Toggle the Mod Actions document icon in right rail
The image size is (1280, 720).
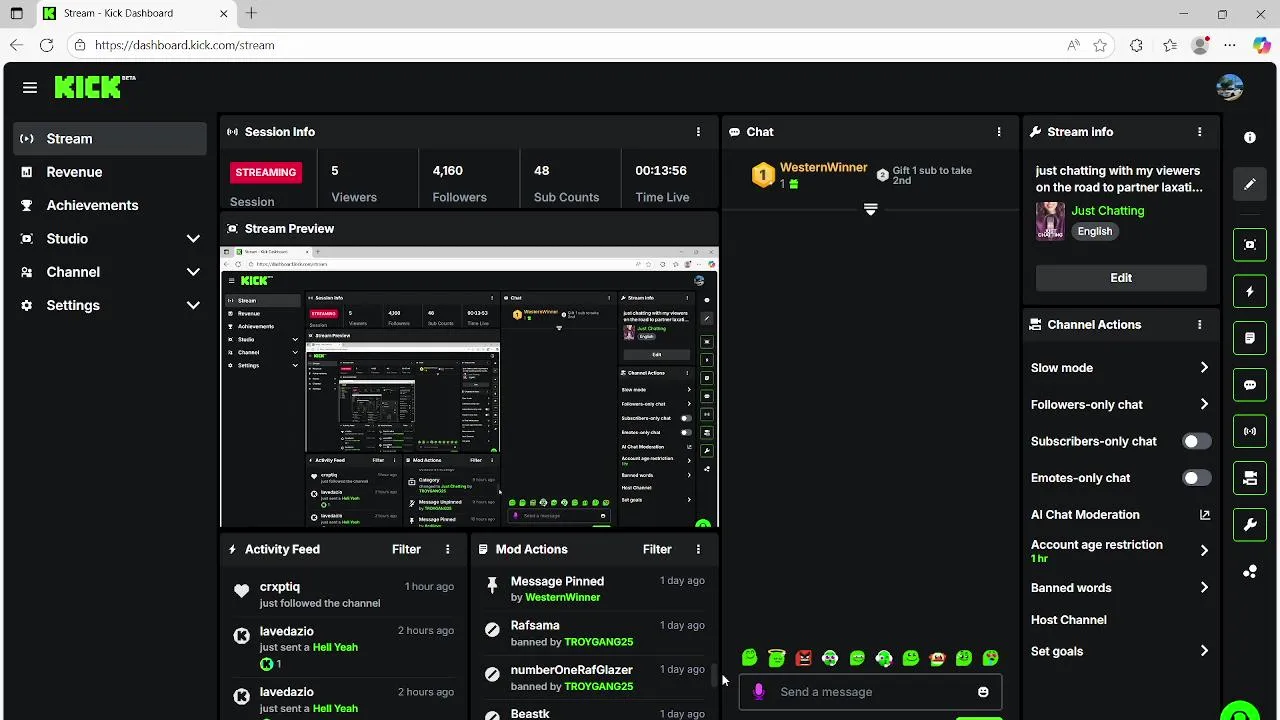[1250, 339]
